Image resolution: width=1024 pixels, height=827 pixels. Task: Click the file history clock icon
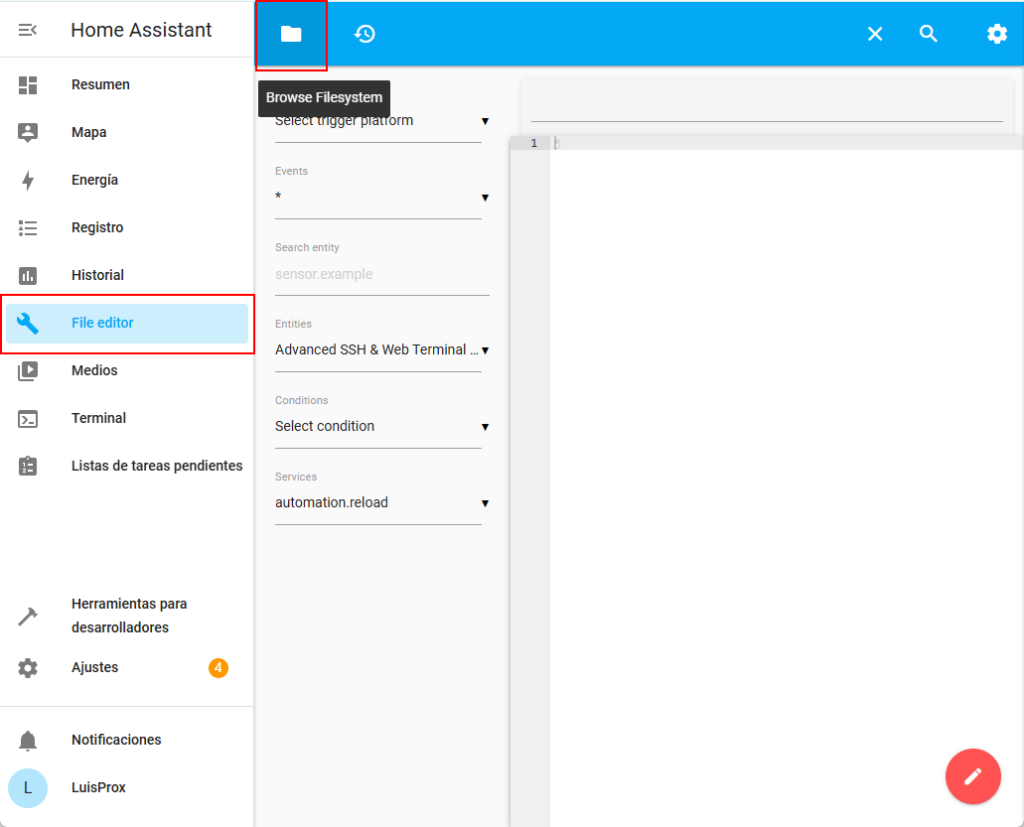[365, 34]
